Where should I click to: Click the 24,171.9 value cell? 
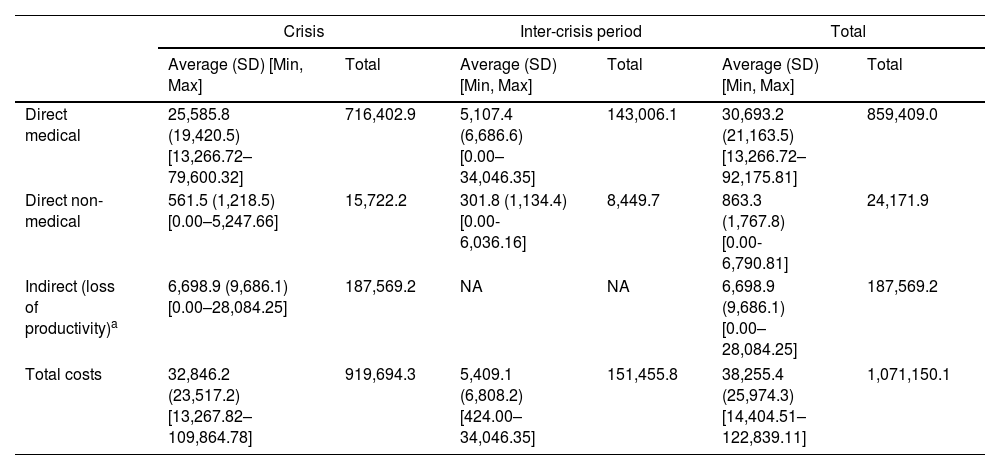tap(897, 200)
